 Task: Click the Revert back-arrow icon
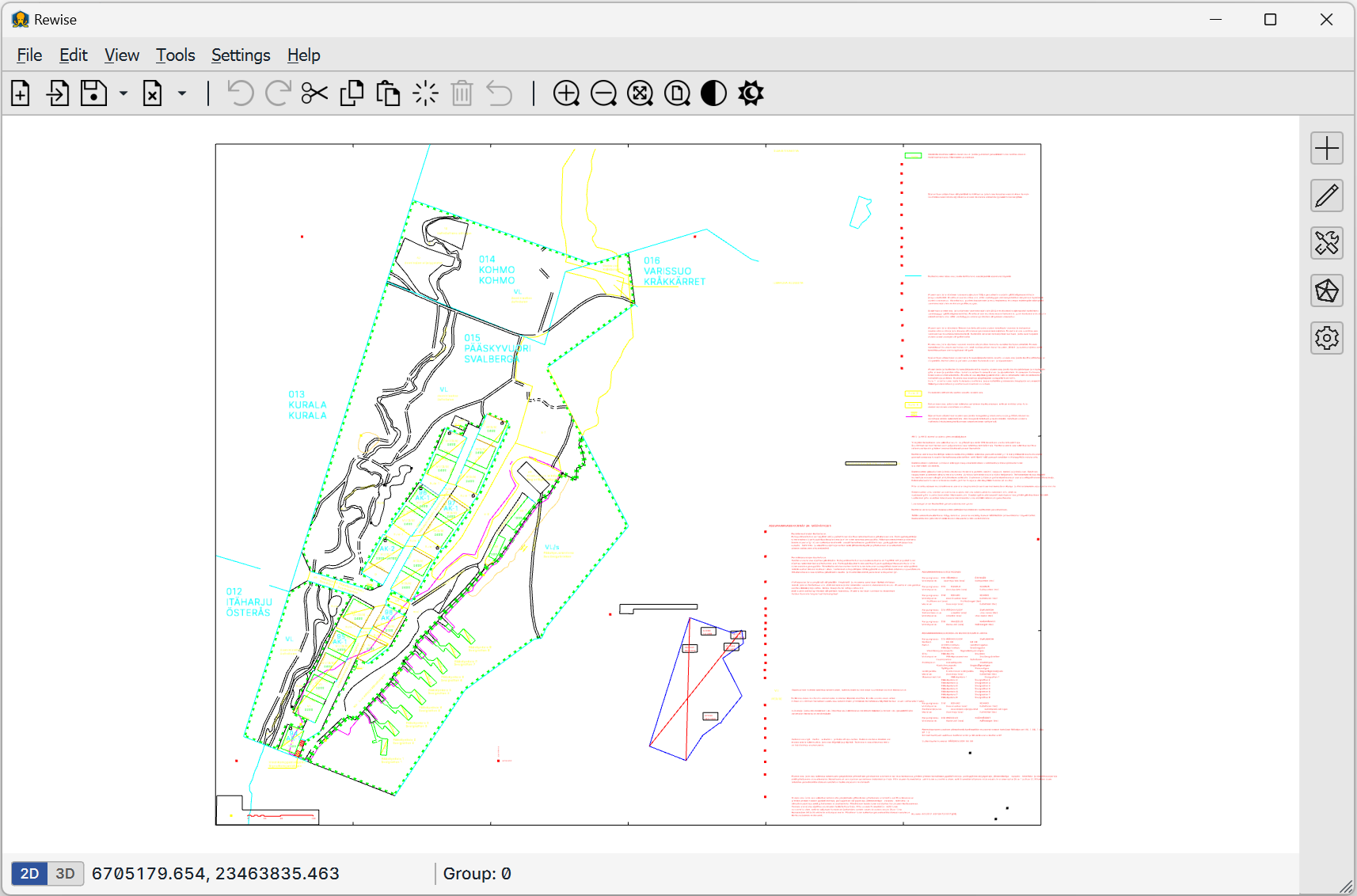tap(500, 93)
